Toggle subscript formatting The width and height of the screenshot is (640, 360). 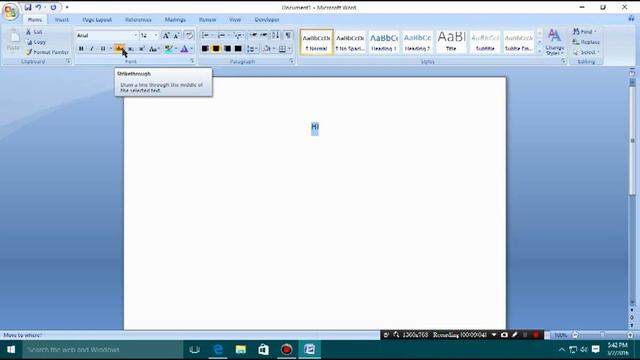pos(131,49)
